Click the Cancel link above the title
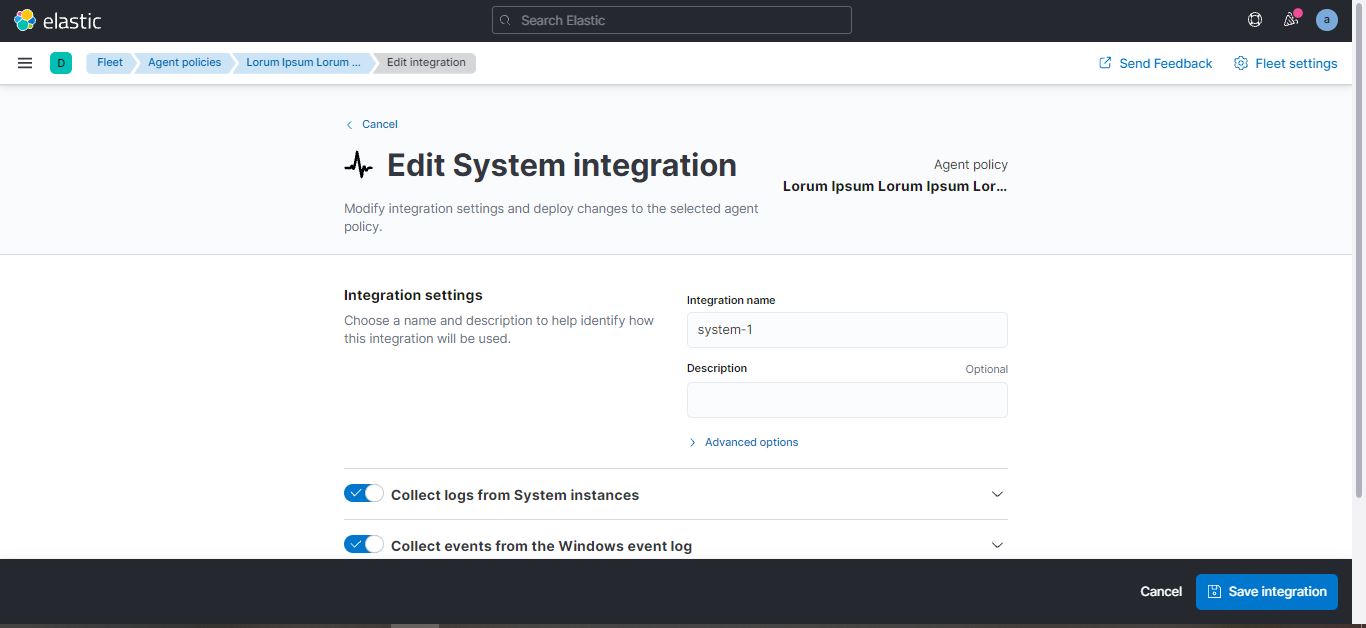Image resolution: width=1366 pixels, height=628 pixels. (x=380, y=125)
